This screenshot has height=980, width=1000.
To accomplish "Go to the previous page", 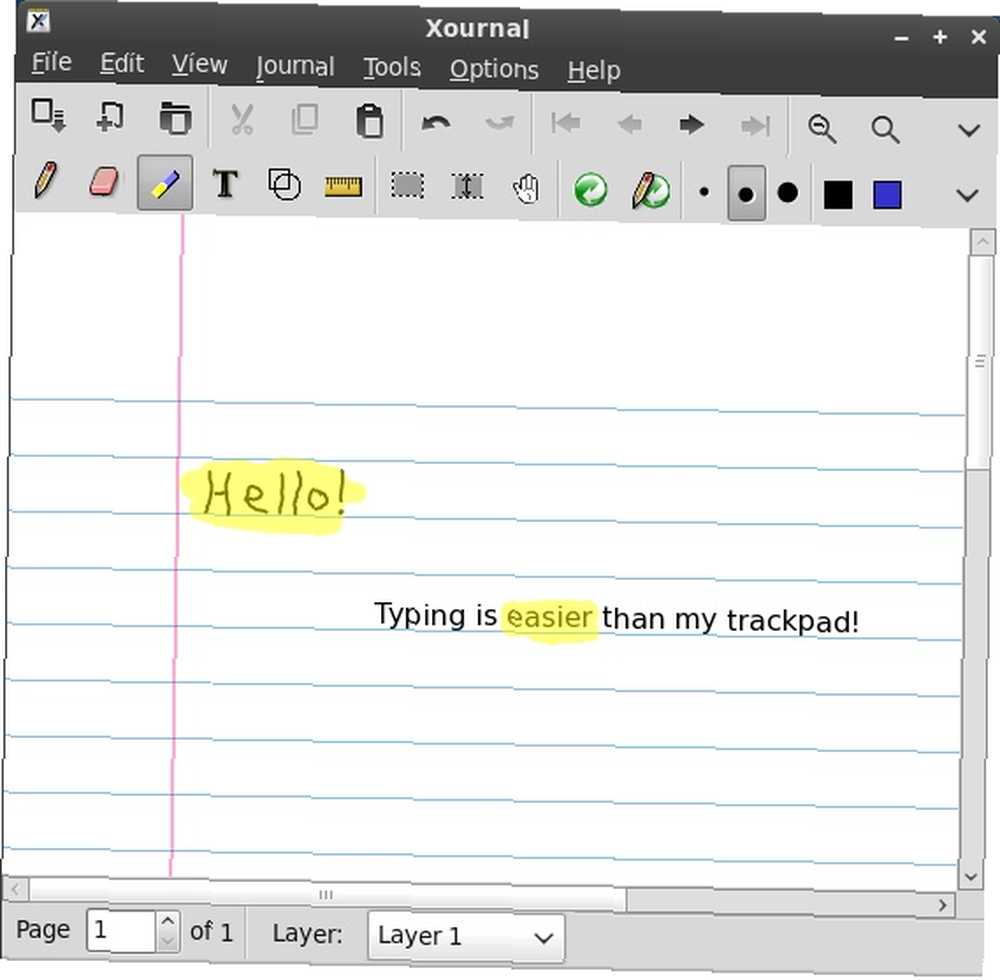I will 629,124.
